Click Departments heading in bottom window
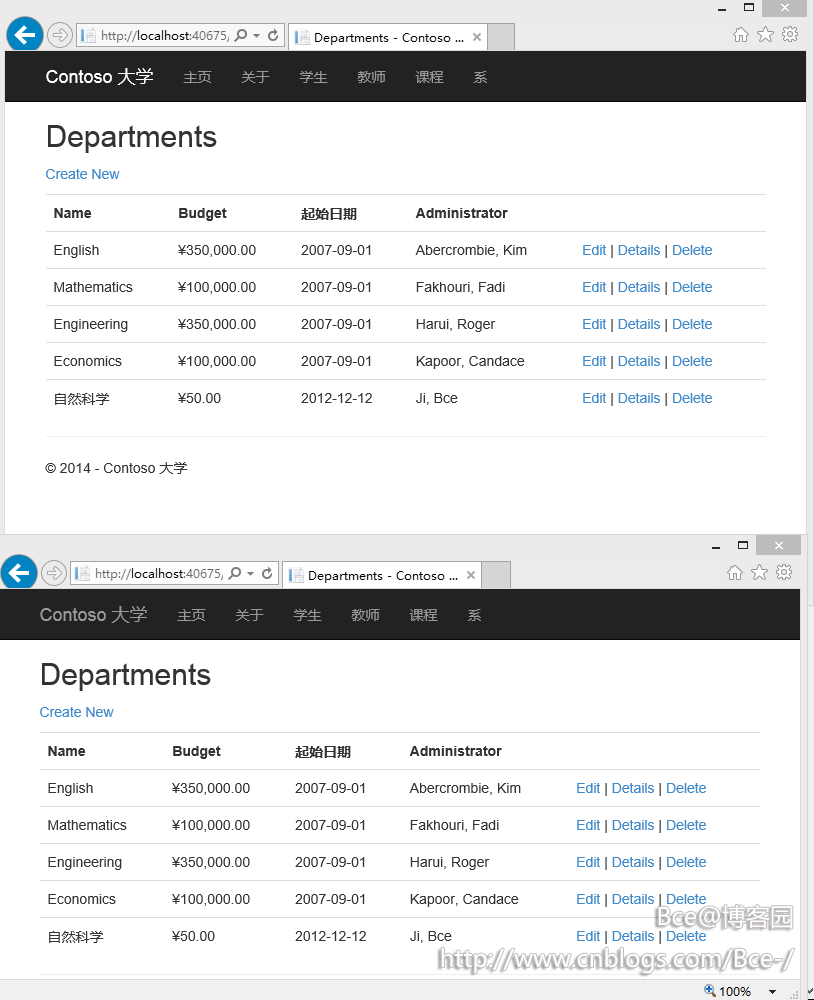 coord(125,675)
